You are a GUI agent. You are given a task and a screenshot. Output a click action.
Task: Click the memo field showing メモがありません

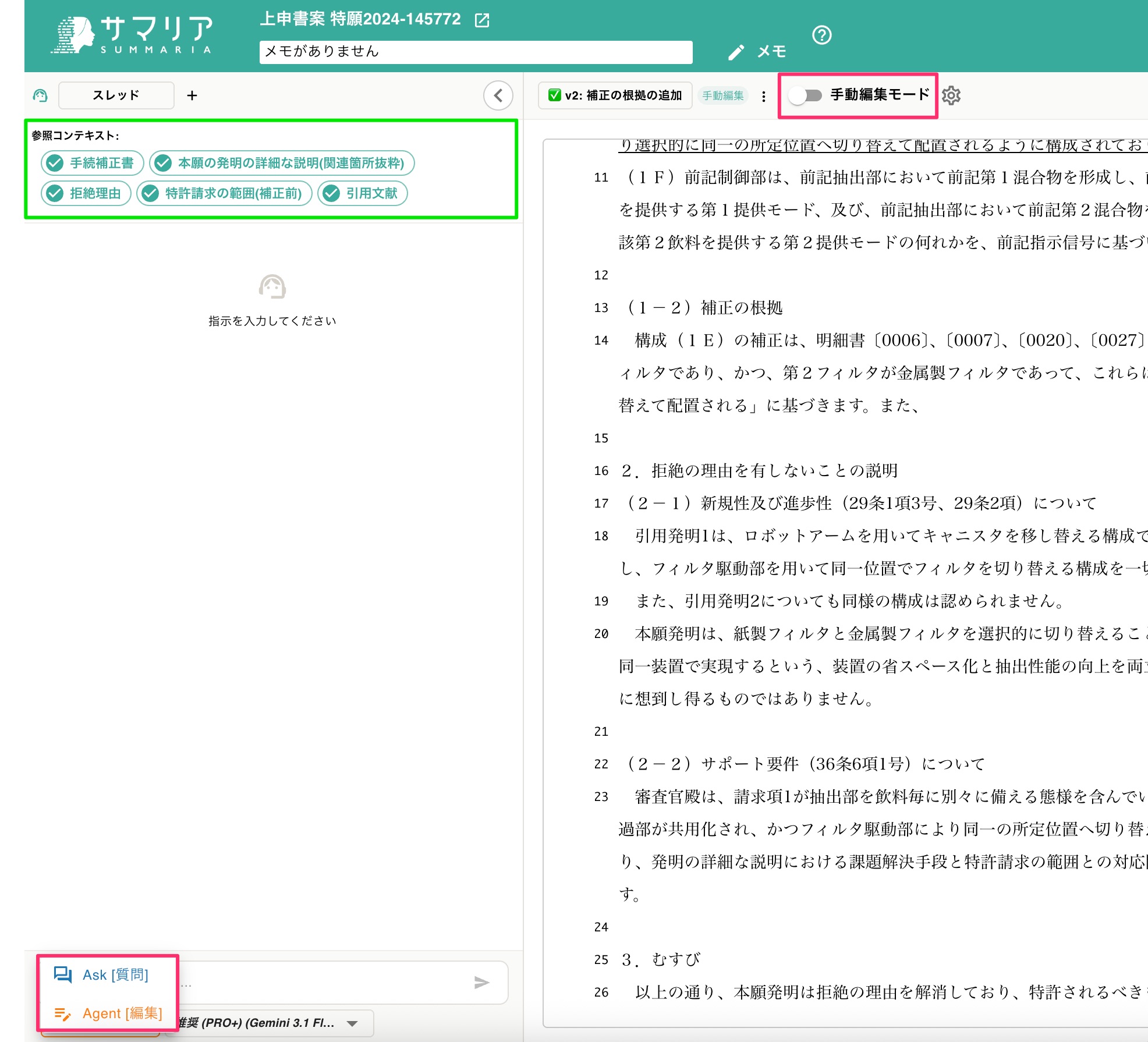click(476, 52)
